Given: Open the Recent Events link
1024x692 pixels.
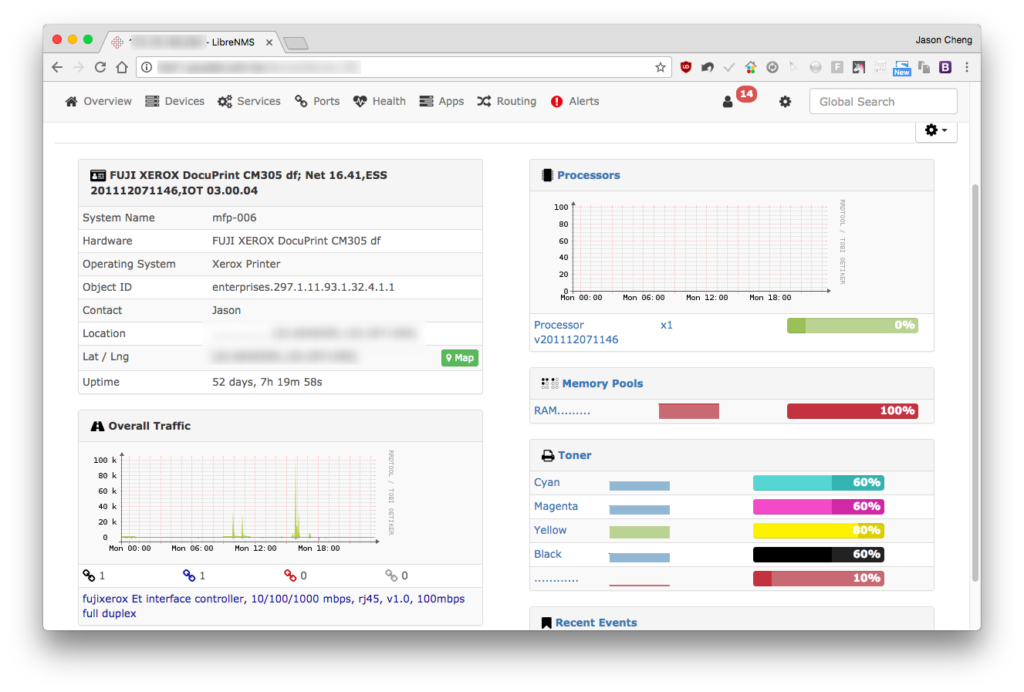Looking at the screenshot, I should [x=596, y=622].
